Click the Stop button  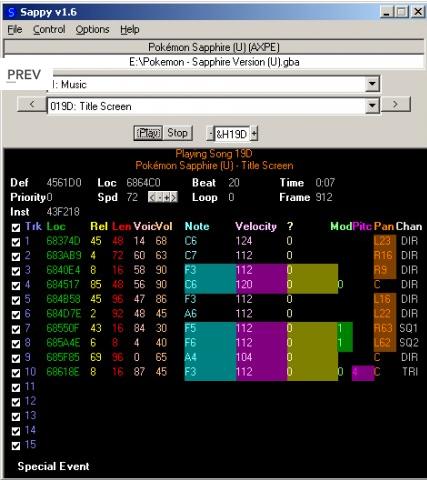[177, 133]
